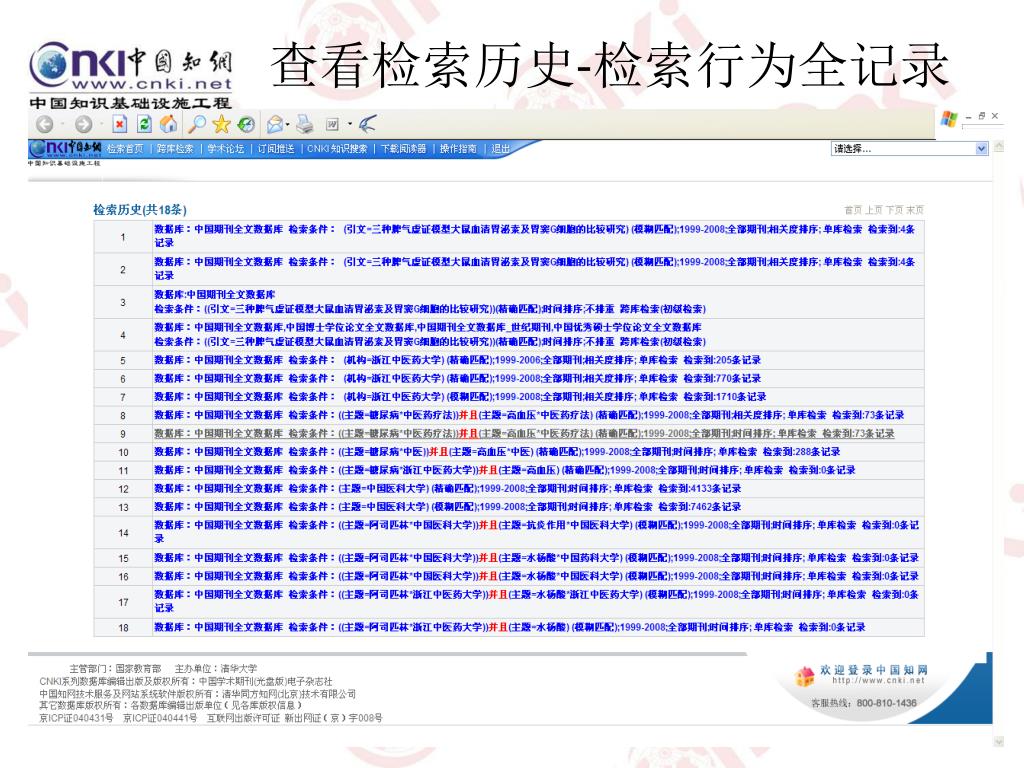Open the History clock icon
Viewport: 1024px width, 768px height.
pos(246,124)
